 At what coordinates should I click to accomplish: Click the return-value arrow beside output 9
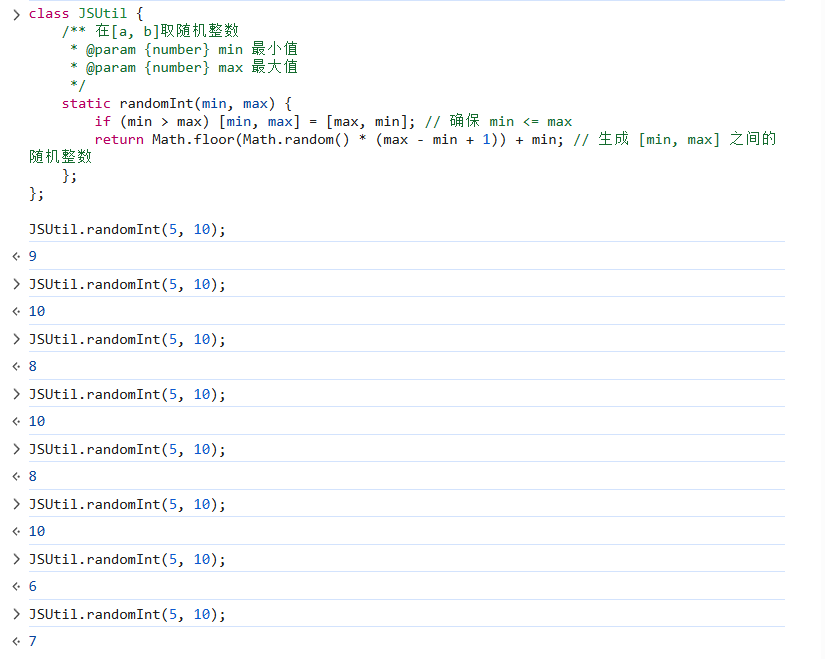(x=16, y=256)
